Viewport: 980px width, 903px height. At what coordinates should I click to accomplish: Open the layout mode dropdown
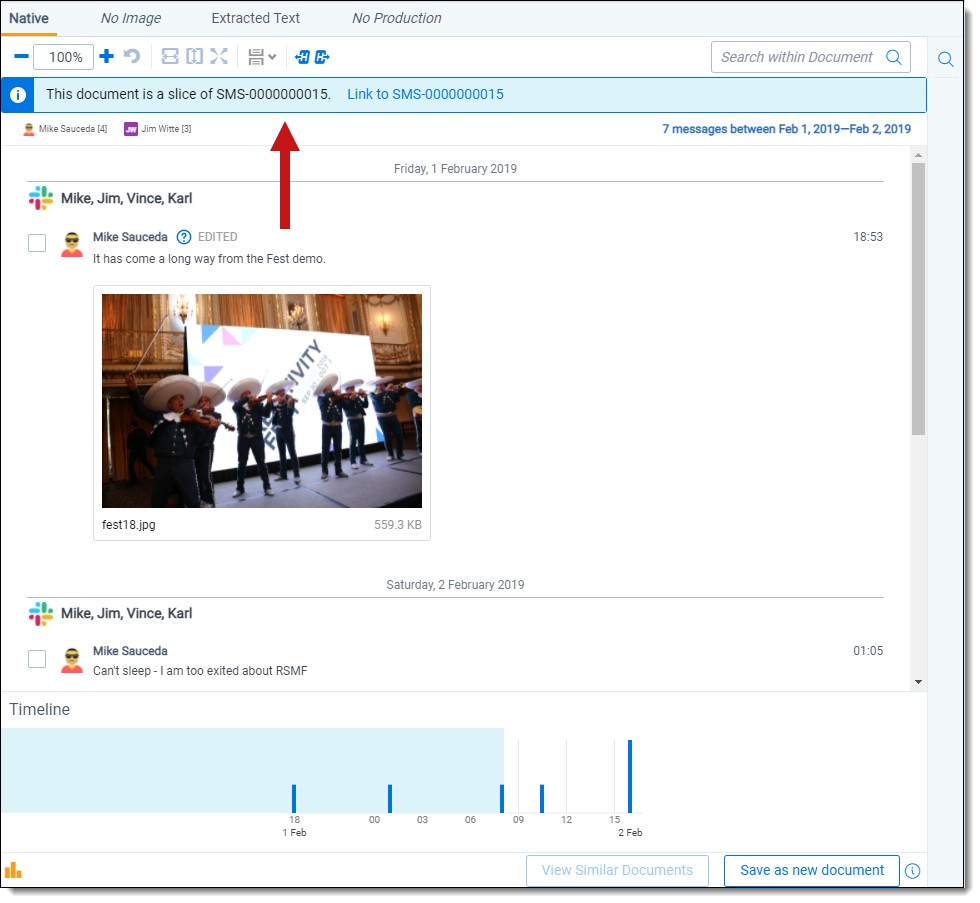[x=262, y=57]
